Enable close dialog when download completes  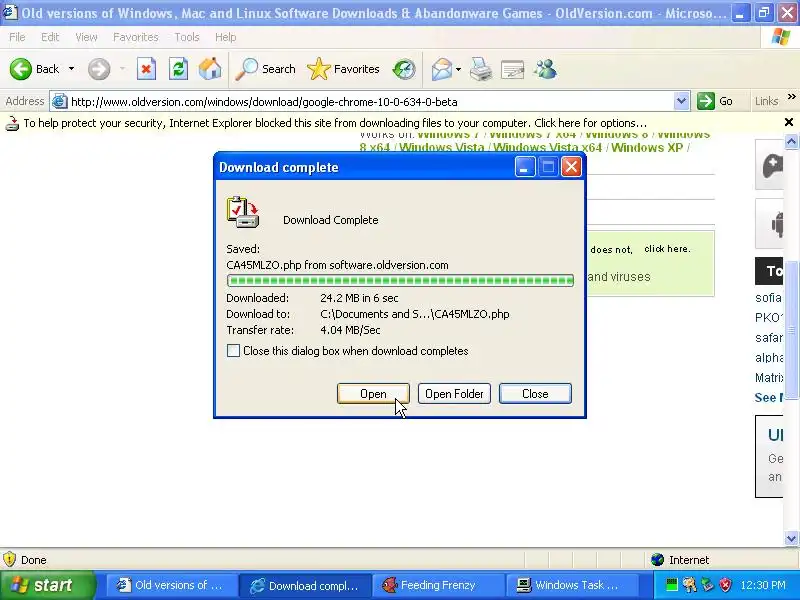(x=233, y=351)
